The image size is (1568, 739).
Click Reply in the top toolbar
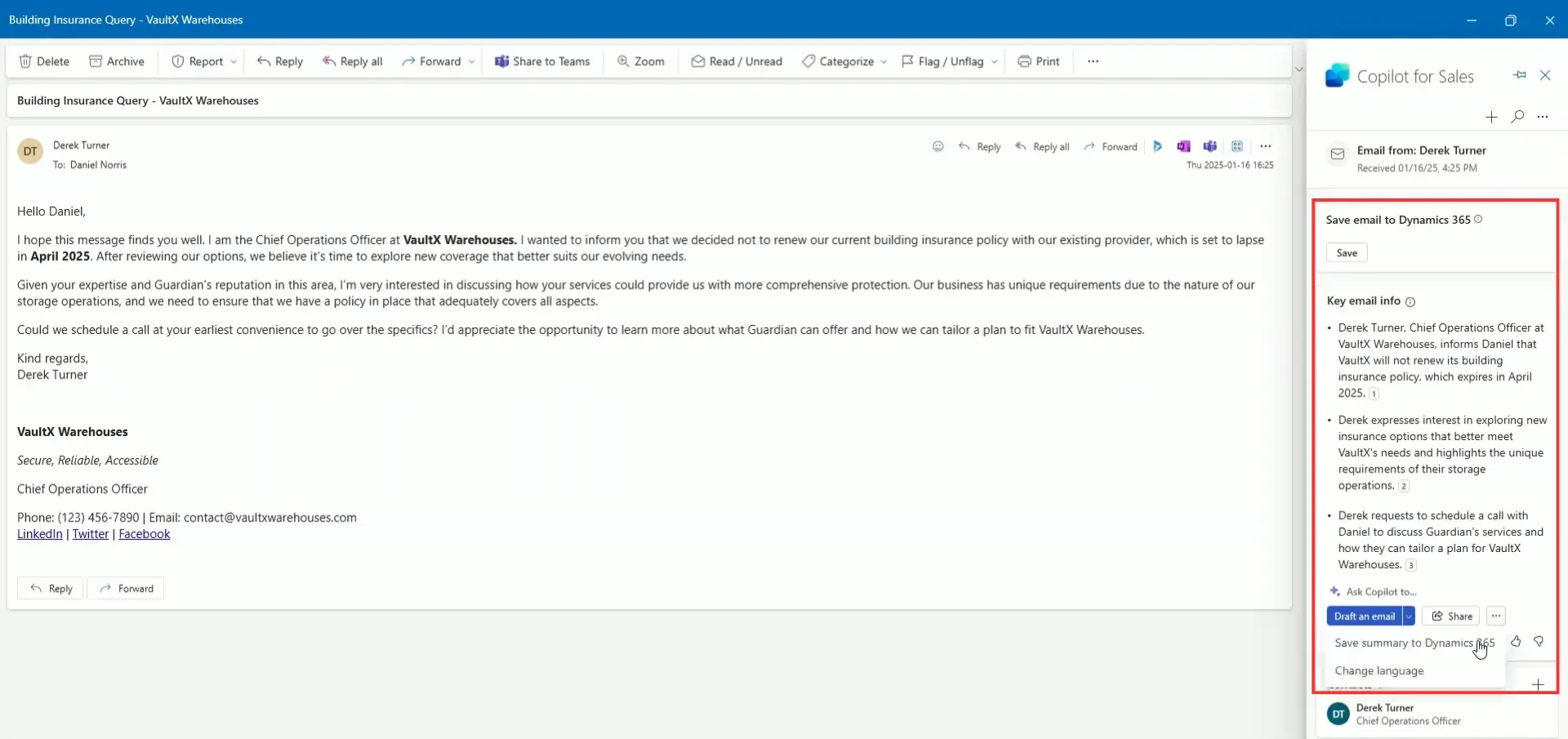coord(280,61)
